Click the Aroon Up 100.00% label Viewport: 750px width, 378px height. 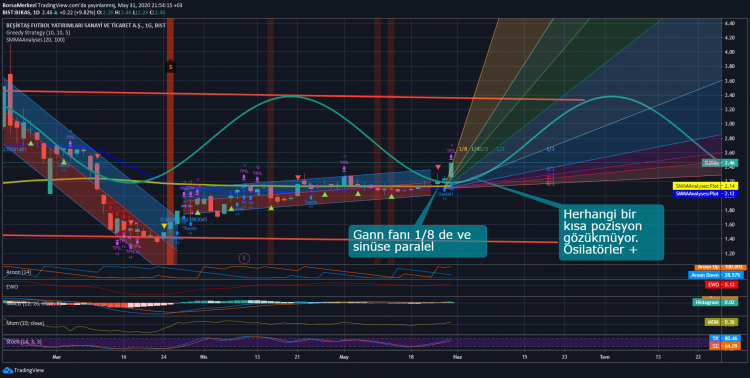coord(720,267)
